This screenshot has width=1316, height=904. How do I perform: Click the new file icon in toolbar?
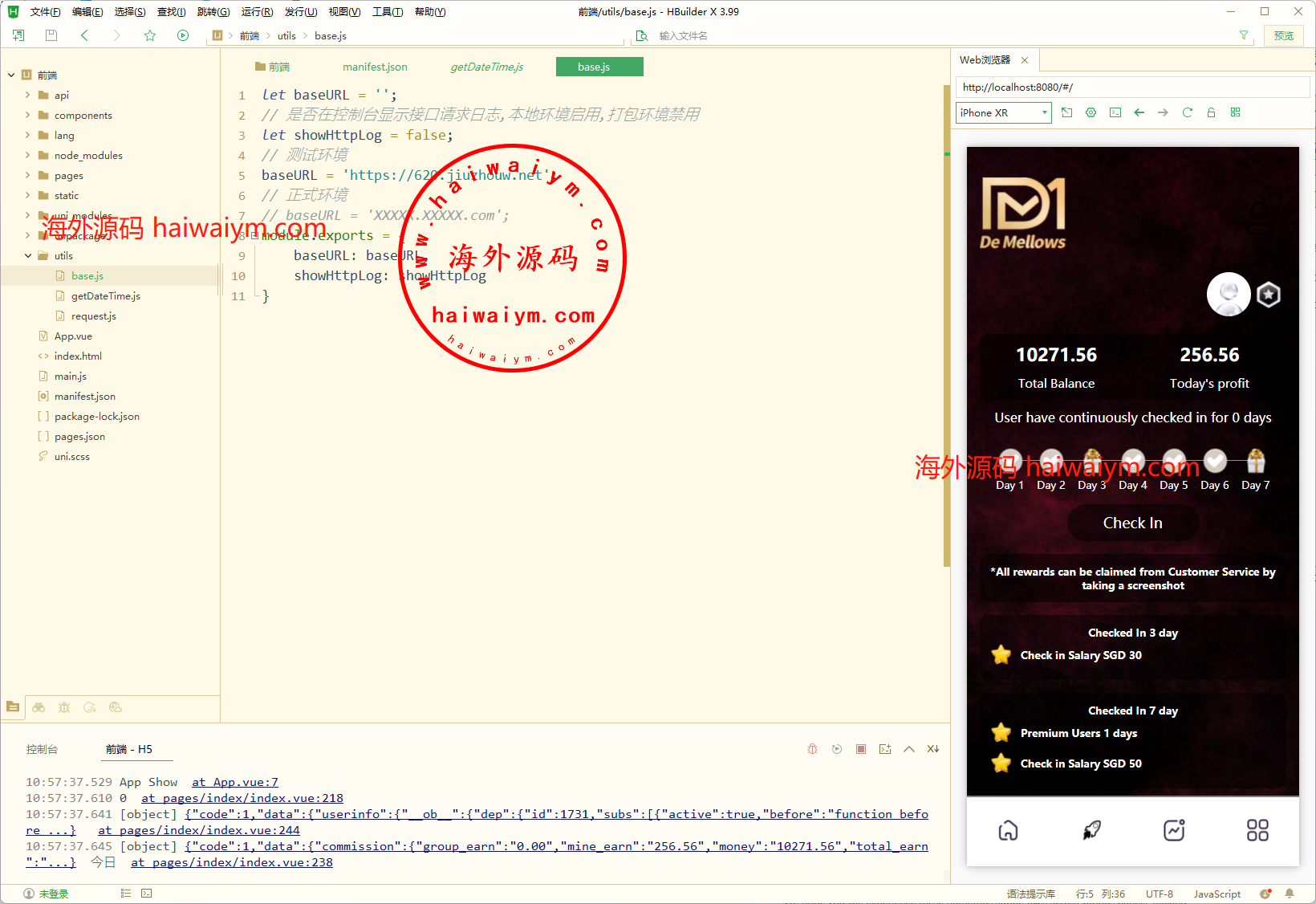click(x=18, y=35)
